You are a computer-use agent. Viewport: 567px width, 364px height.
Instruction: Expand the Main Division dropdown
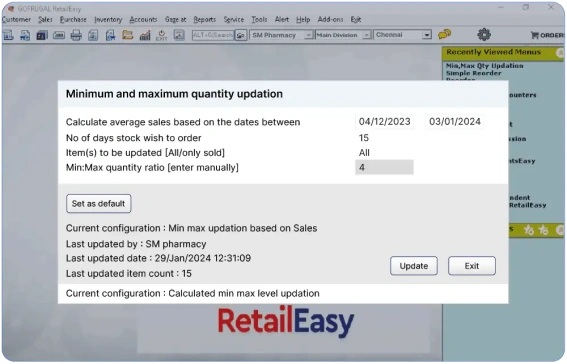pos(367,35)
